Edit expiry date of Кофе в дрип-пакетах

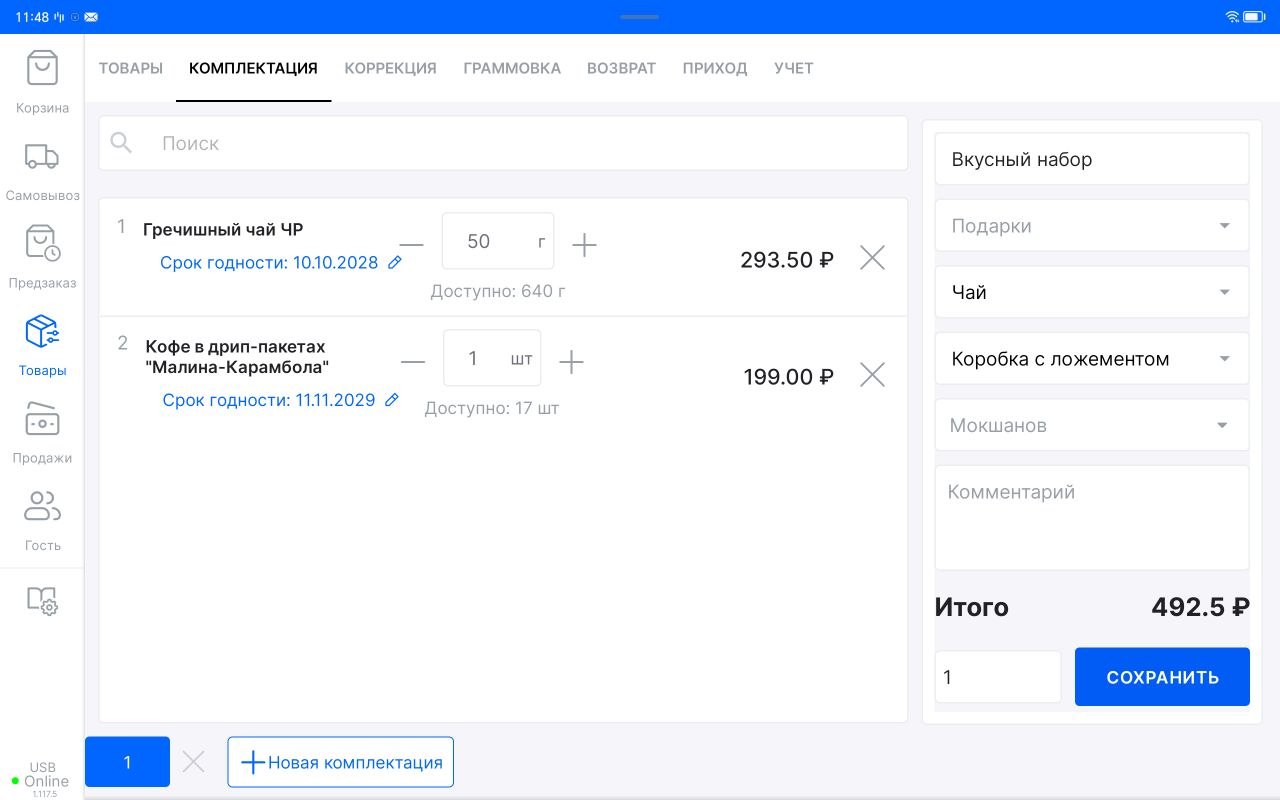390,399
